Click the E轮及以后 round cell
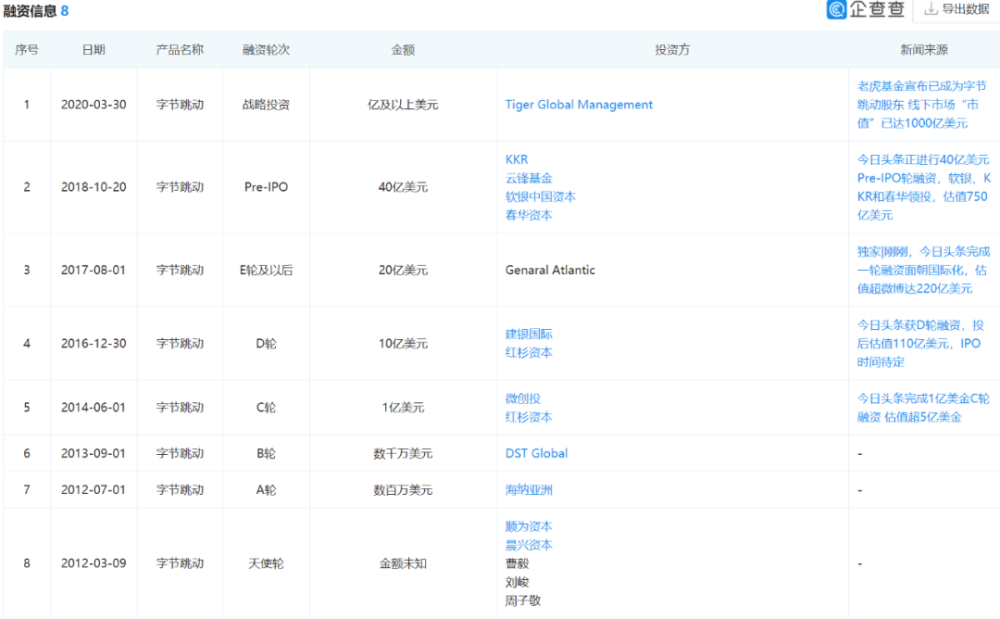Image resolution: width=1000 pixels, height=619 pixels. pyautogui.click(x=266, y=270)
